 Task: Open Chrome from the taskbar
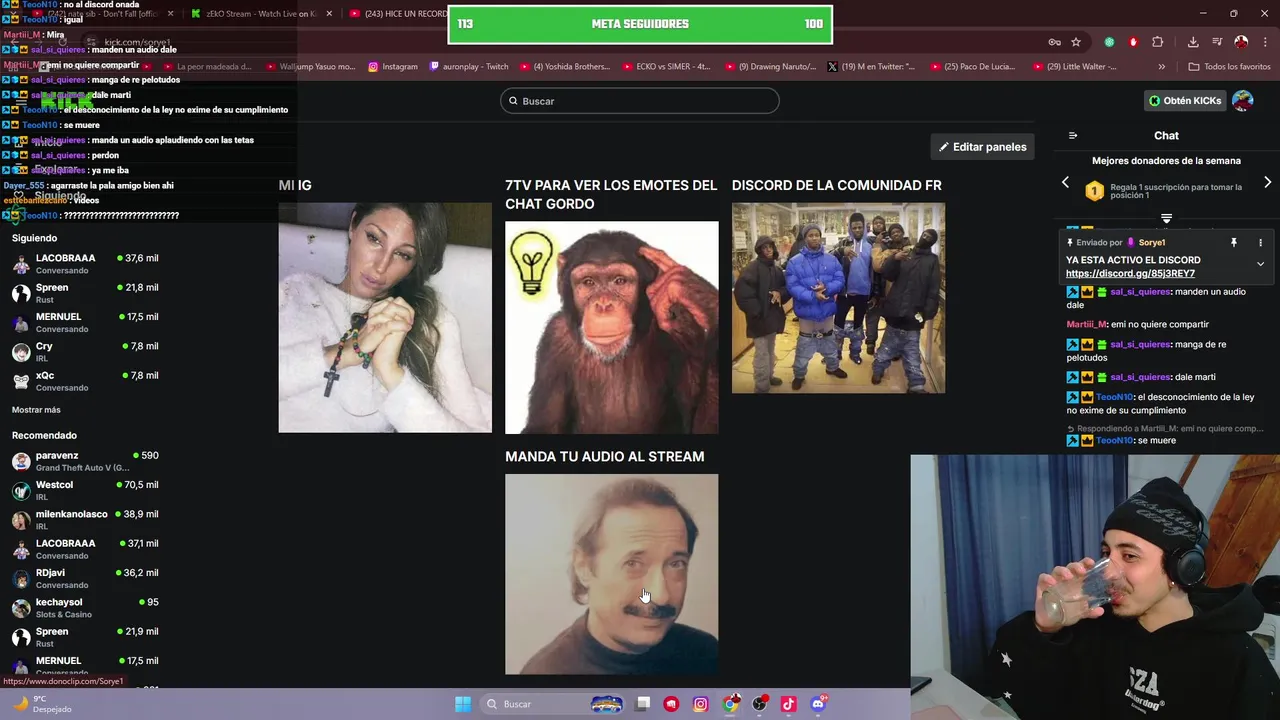(x=731, y=704)
